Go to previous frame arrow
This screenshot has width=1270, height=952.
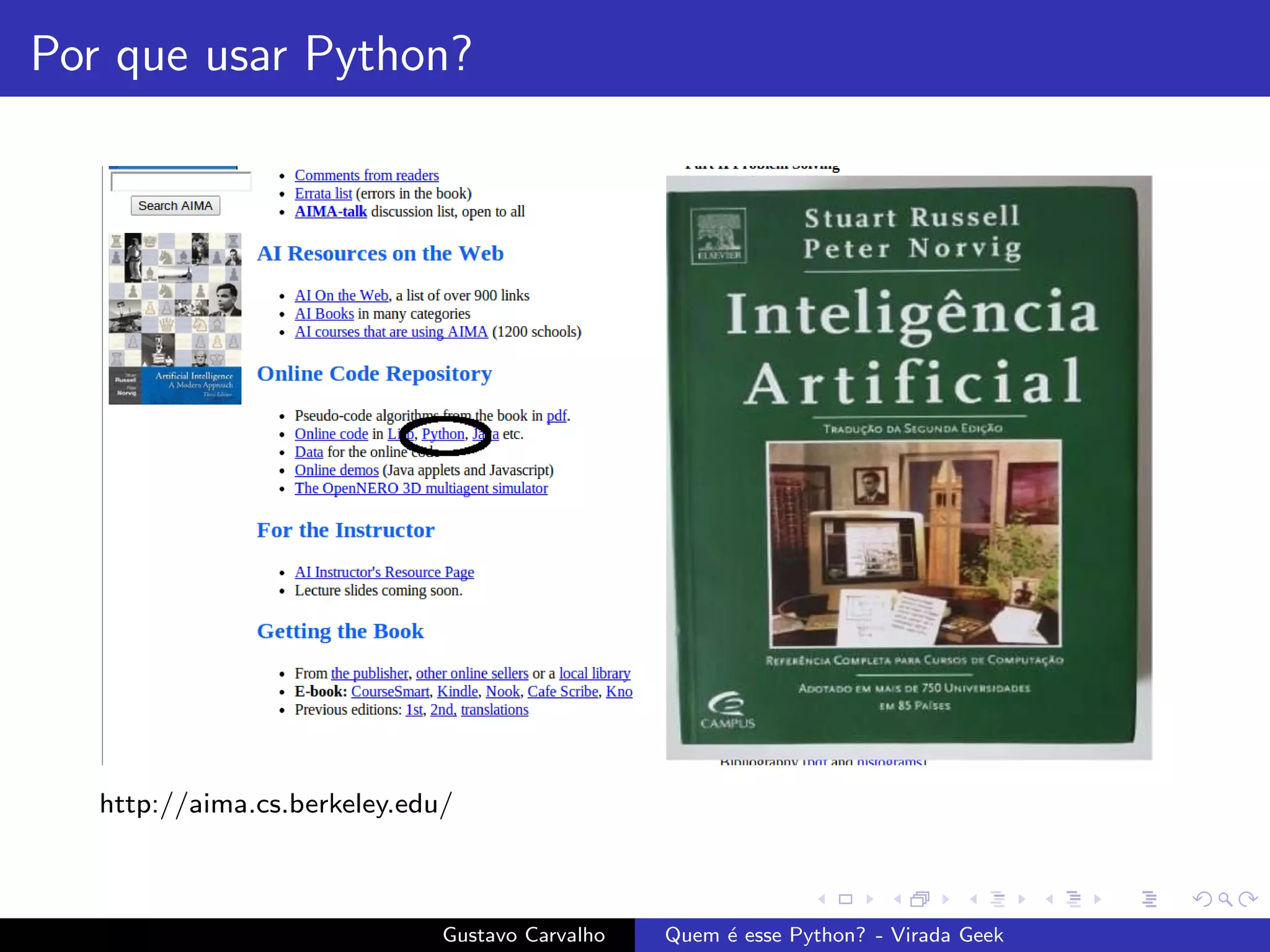click(x=897, y=899)
